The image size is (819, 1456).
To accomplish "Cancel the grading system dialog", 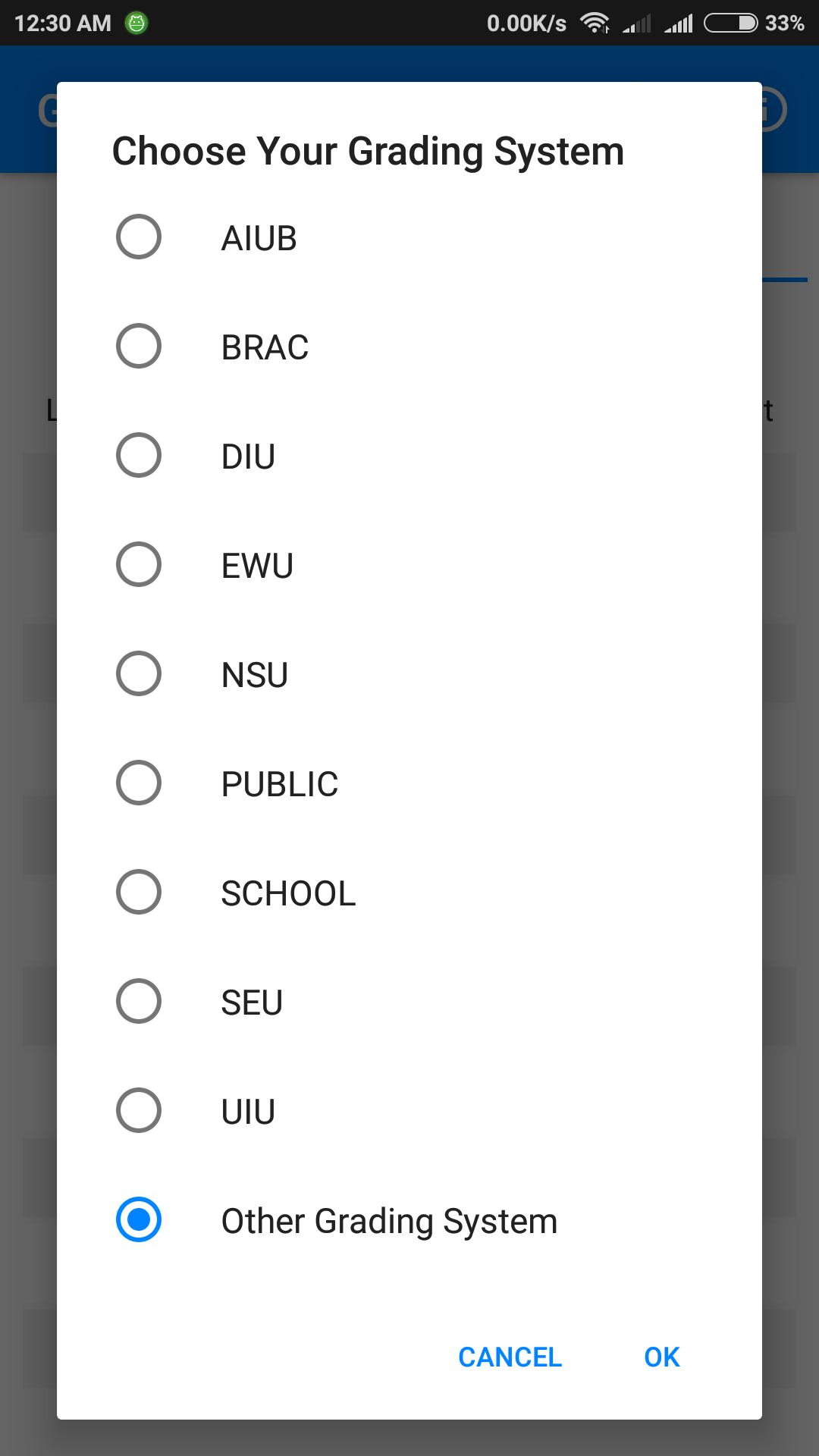I will click(510, 1357).
